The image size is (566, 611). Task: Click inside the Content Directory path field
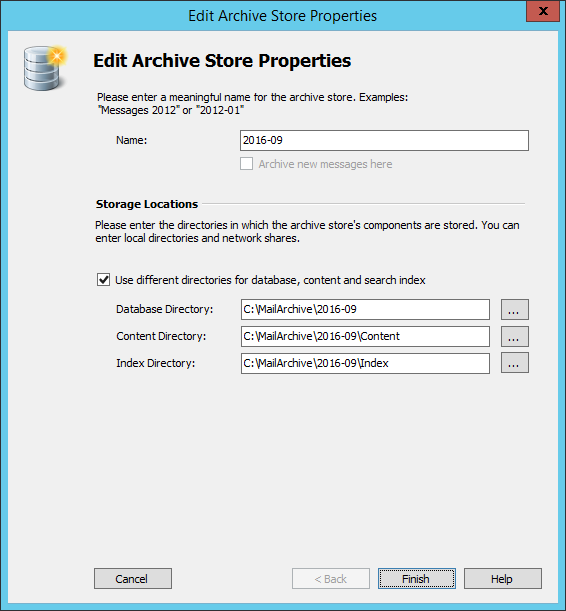(x=365, y=336)
